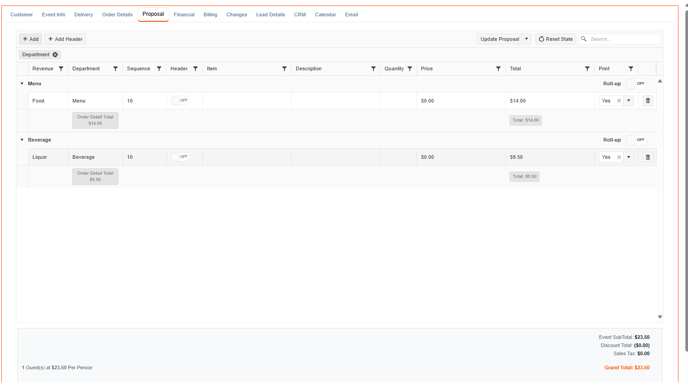Open the Event Info tab

pyautogui.click(x=54, y=14)
